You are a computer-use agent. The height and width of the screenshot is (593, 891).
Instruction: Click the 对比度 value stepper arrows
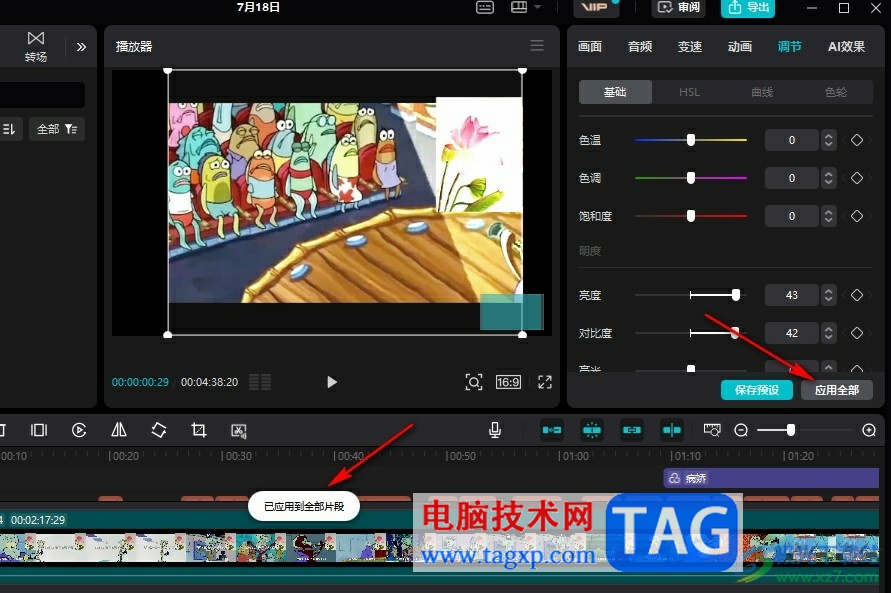pyautogui.click(x=828, y=333)
